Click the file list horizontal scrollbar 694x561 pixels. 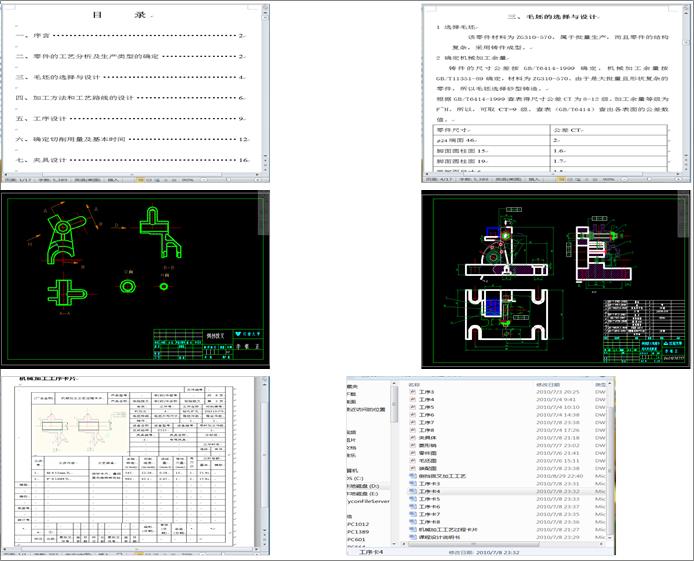pyautogui.click(x=505, y=544)
